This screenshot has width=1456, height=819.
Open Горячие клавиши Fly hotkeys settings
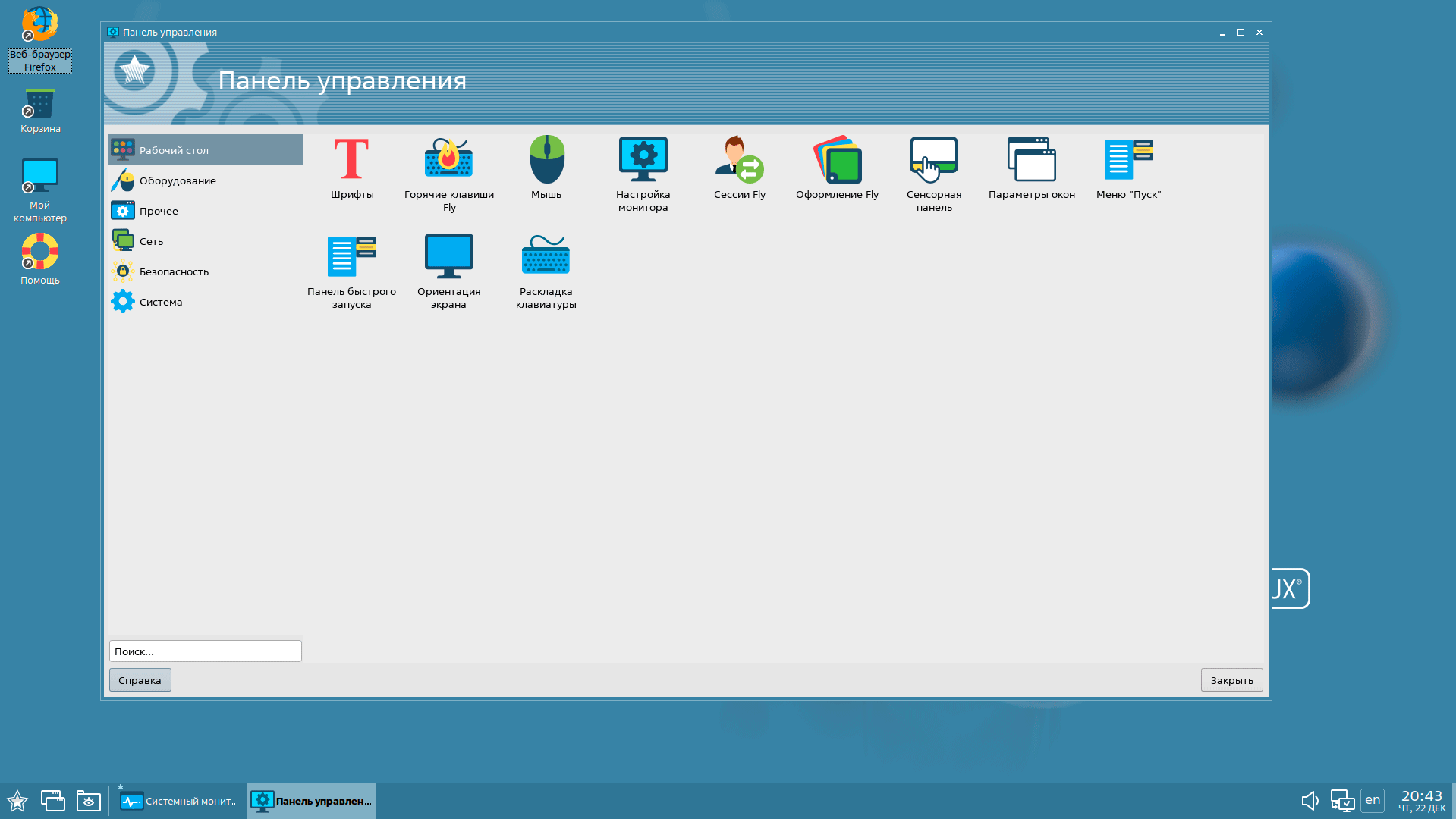[x=449, y=174]
